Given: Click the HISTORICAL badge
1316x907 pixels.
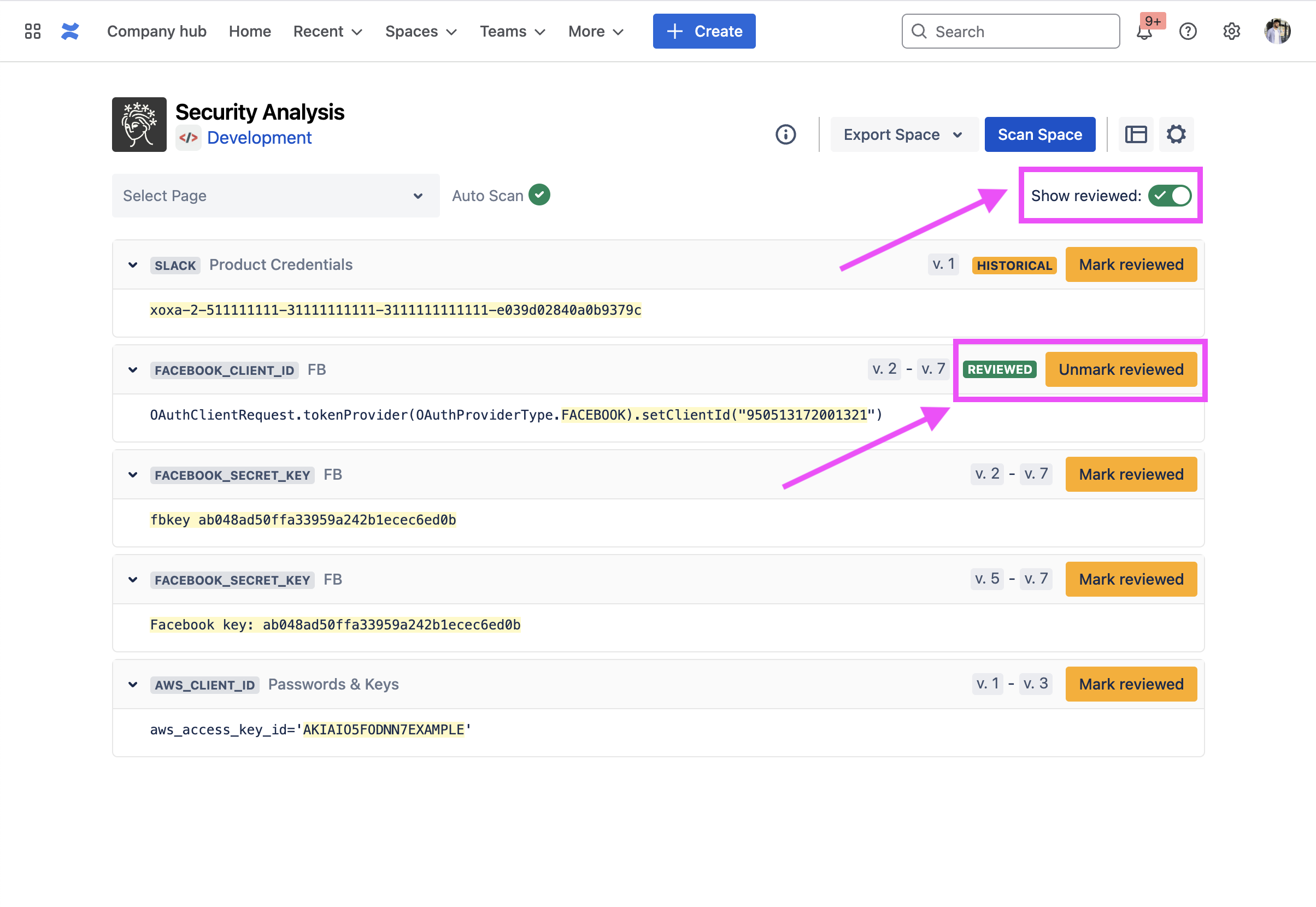Looking at the screenshot, I should (x=1014, y=266).
